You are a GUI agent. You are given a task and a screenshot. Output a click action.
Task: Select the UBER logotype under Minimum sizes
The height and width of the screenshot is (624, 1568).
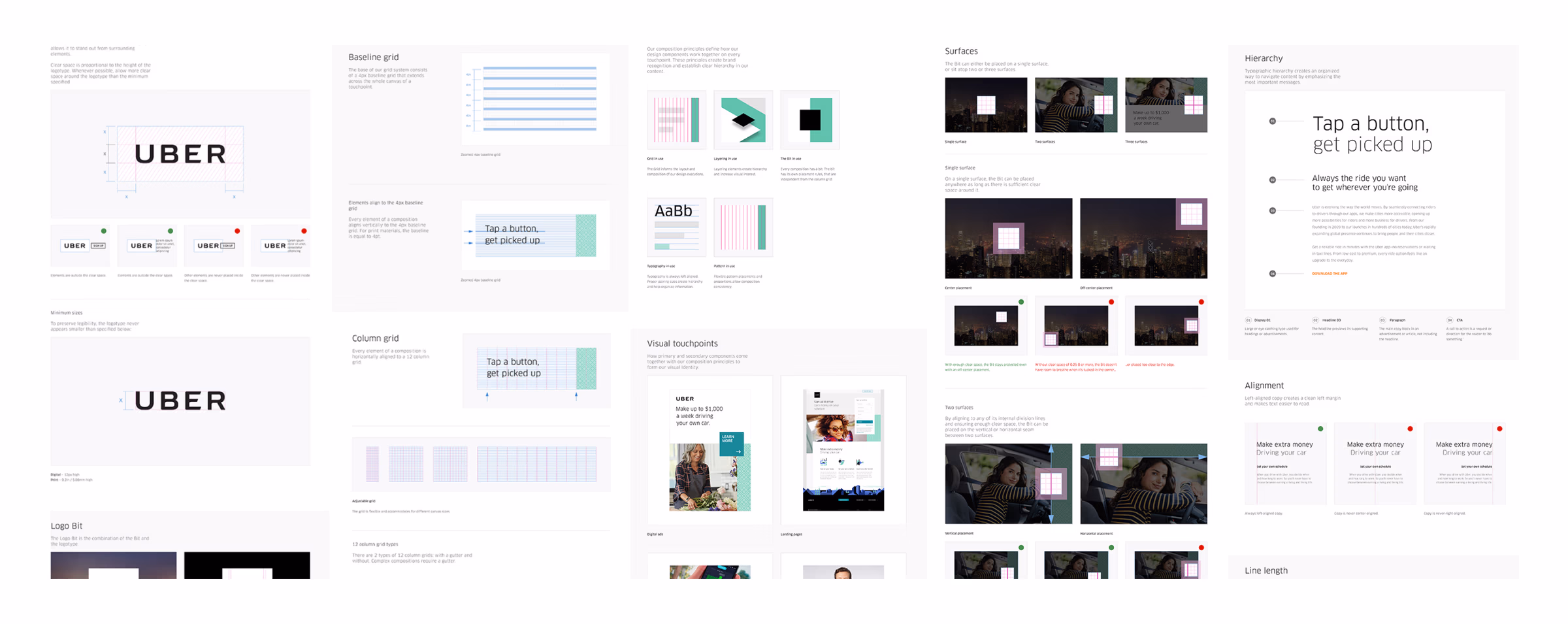coord(180,401)
